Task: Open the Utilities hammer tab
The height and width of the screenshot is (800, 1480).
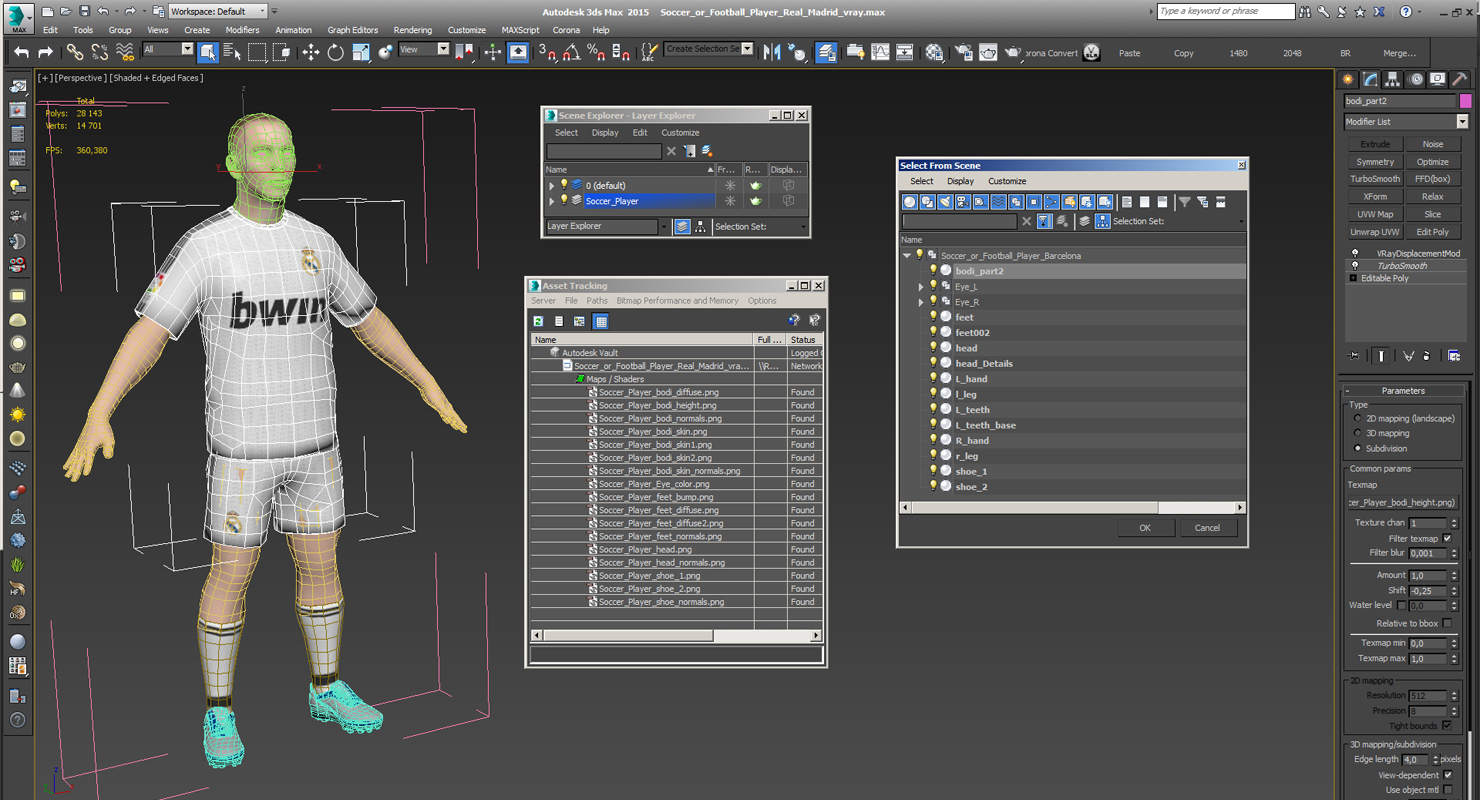Action: tap(1460, 79)
